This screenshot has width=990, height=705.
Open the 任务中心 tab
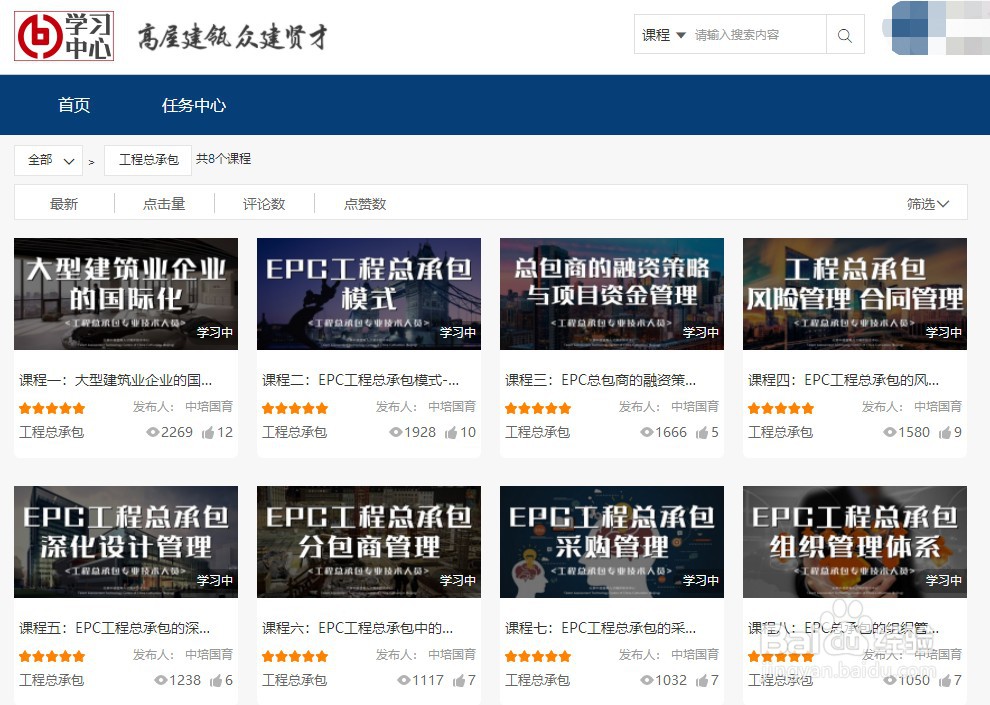click(193, 105)
